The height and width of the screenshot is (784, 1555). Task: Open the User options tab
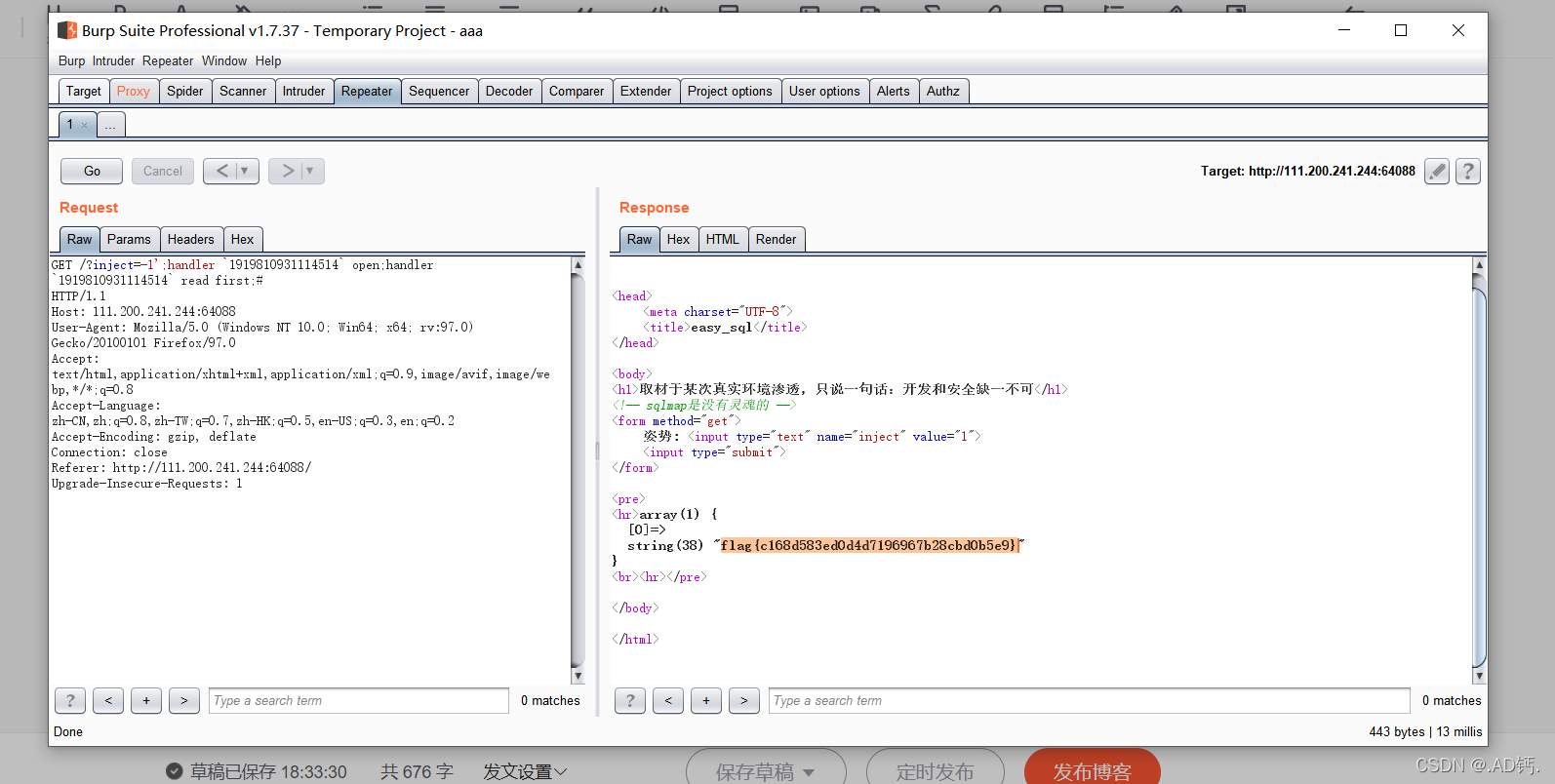pyautogui.click(x=824, y=91)
